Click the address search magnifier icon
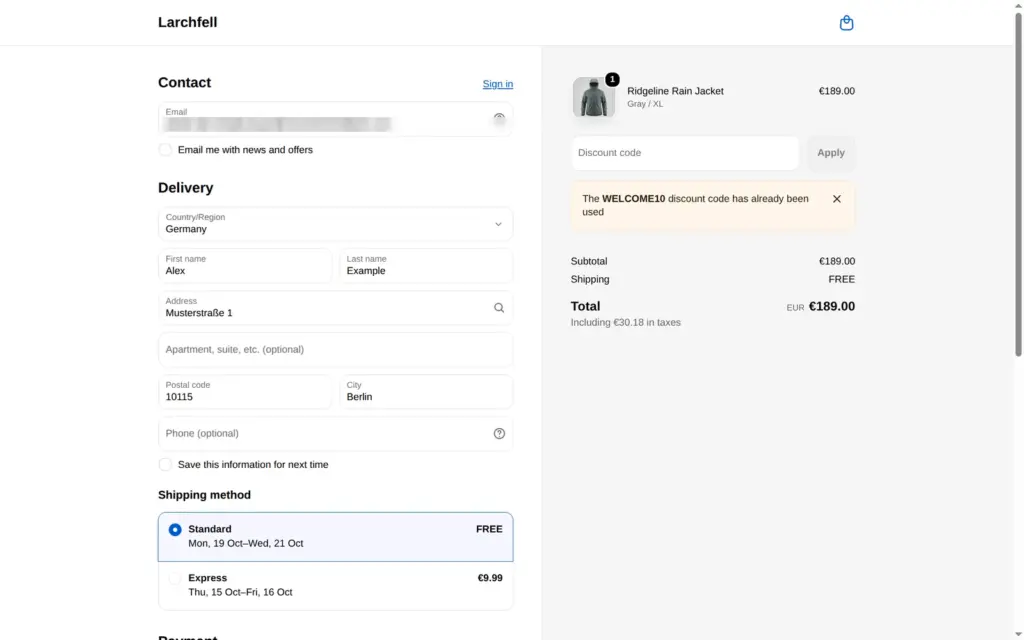 [499, 308]
